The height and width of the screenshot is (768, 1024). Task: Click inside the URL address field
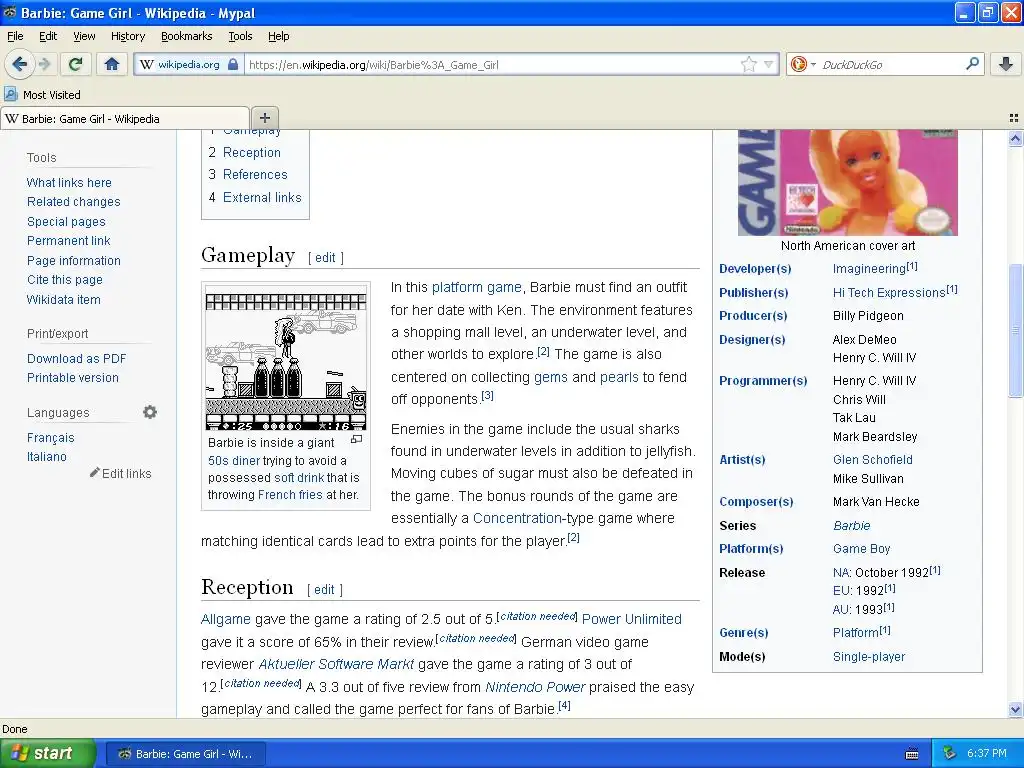pyautogui.click(x=492, y=65)
